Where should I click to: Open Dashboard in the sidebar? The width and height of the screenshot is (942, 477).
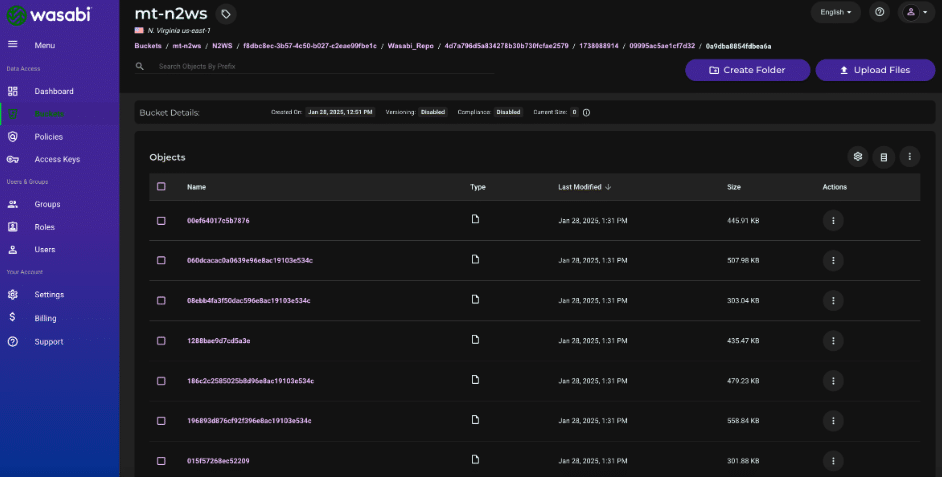click(53, 91)
